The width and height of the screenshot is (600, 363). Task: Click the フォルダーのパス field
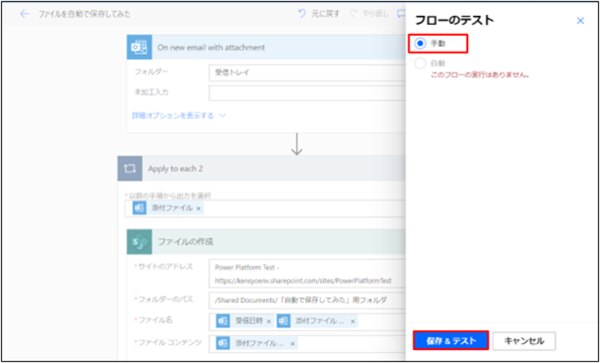tap(307, 300)
